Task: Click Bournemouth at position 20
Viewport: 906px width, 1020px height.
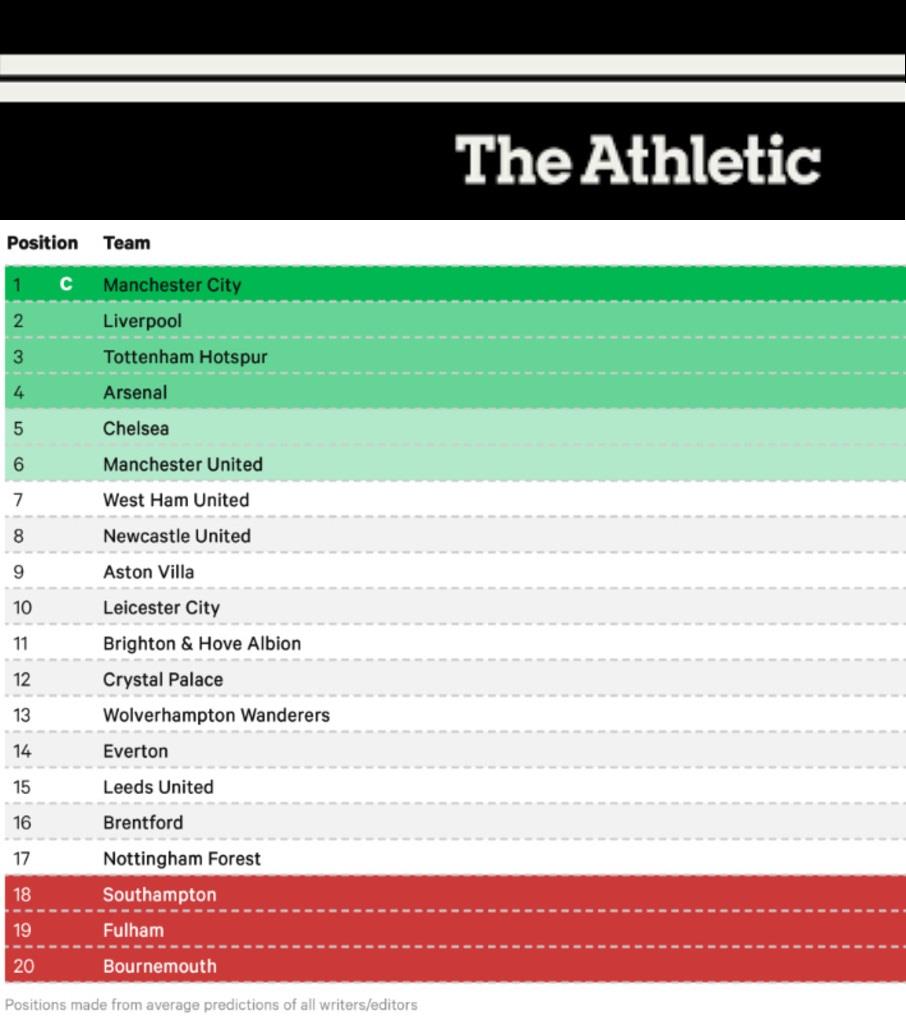Action: 159,967
